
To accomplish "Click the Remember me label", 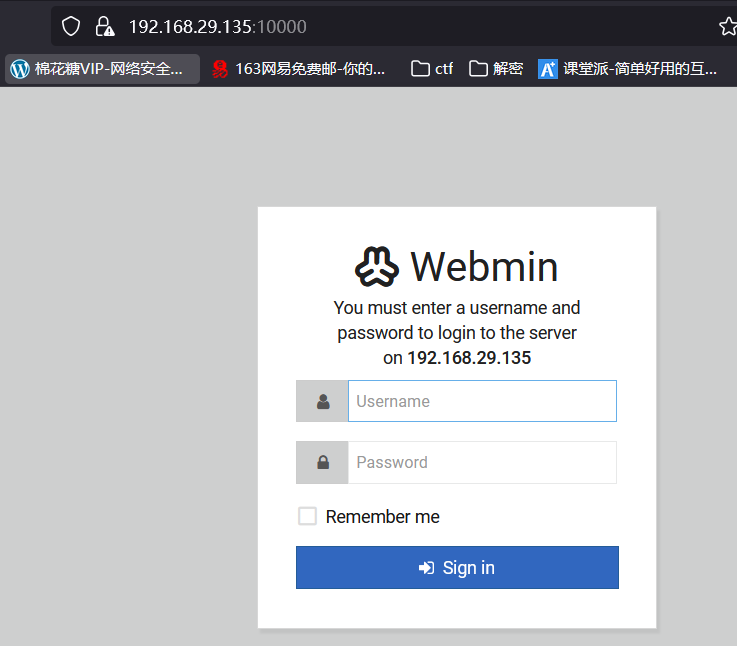I will click(383, 517).
